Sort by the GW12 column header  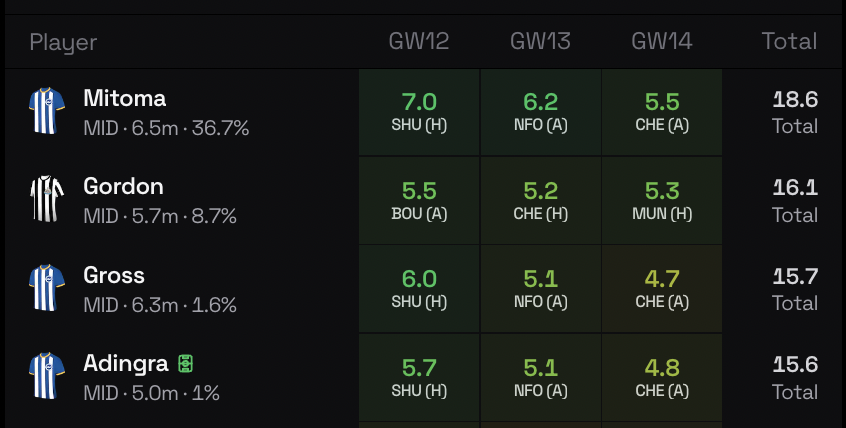419,41
